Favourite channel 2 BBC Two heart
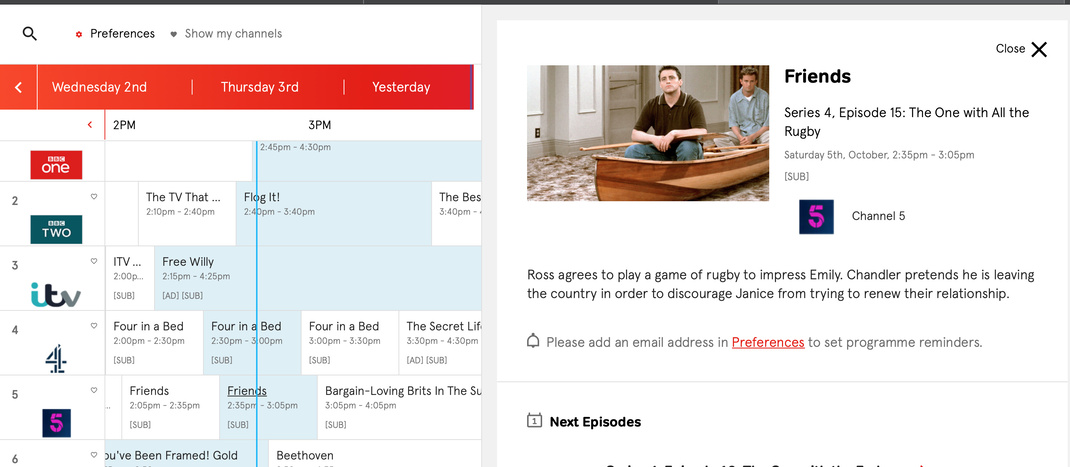 94,197
